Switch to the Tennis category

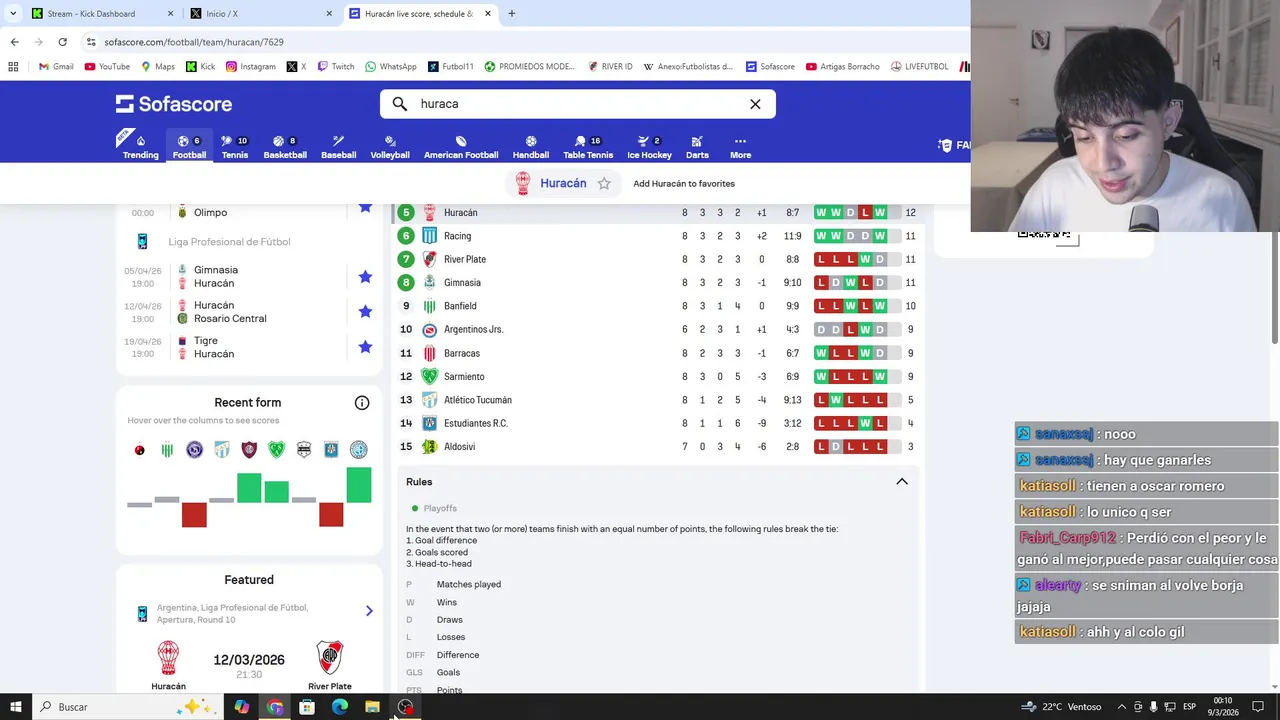click(235, 147)
